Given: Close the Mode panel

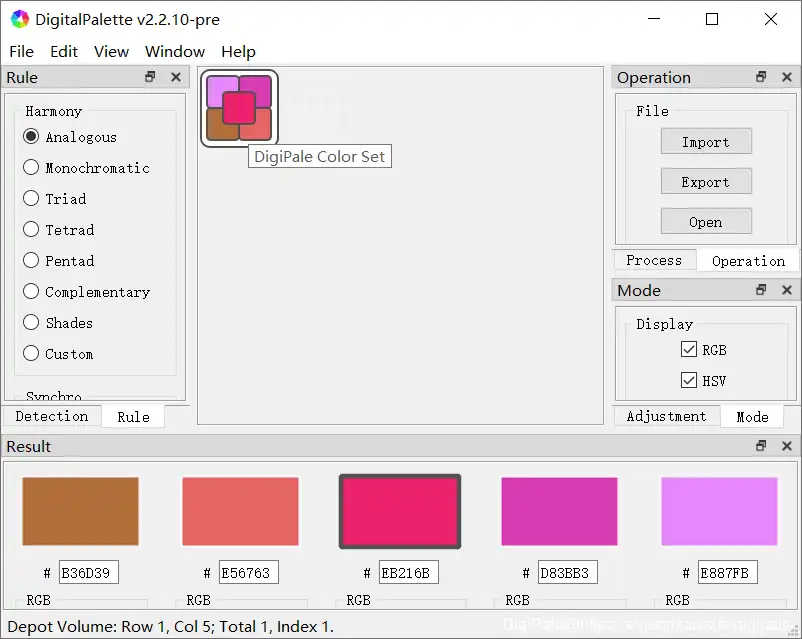Looking at the screenshot, I should click(787, 290).
